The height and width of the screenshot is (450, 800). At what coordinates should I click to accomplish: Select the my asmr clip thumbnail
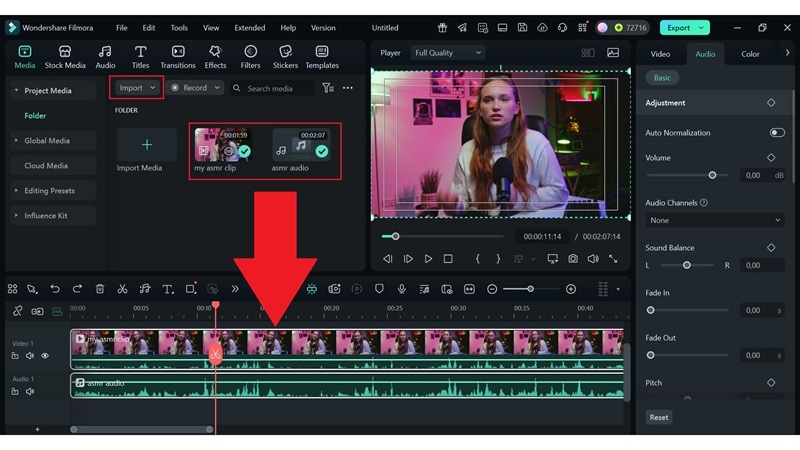[x=222, y=145]
